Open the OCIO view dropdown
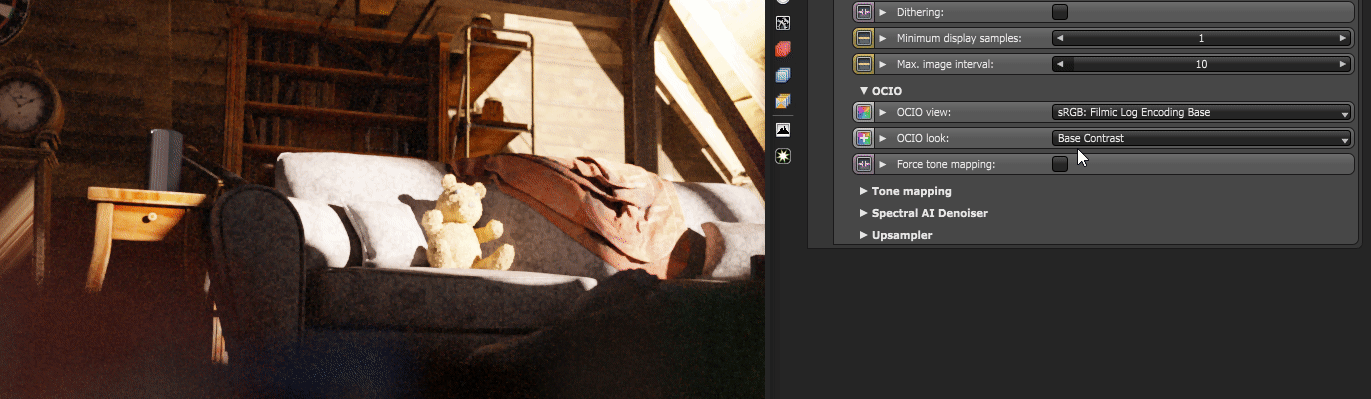The image size is (1371, 399). point(1202,112)
